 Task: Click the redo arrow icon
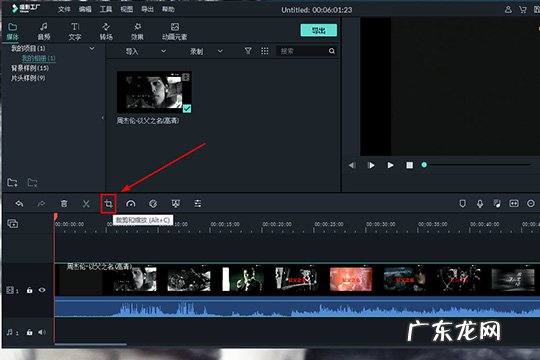41,204
